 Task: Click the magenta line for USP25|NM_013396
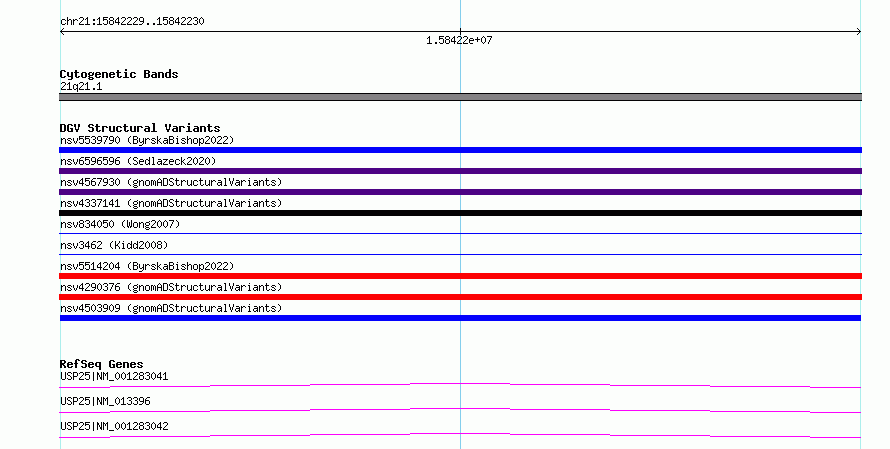pyautogui.click(x=460, y=410)
